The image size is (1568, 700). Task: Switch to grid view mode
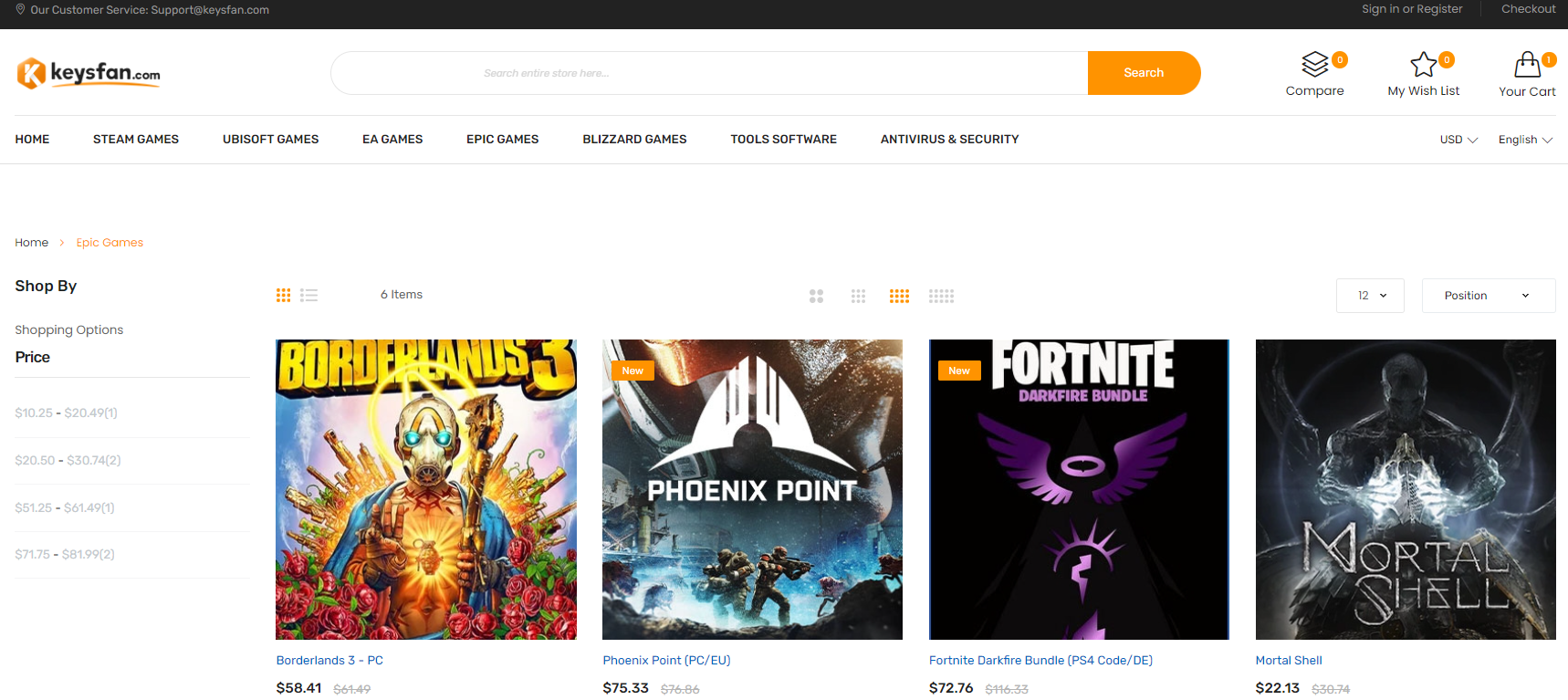(x=284, y=295)
